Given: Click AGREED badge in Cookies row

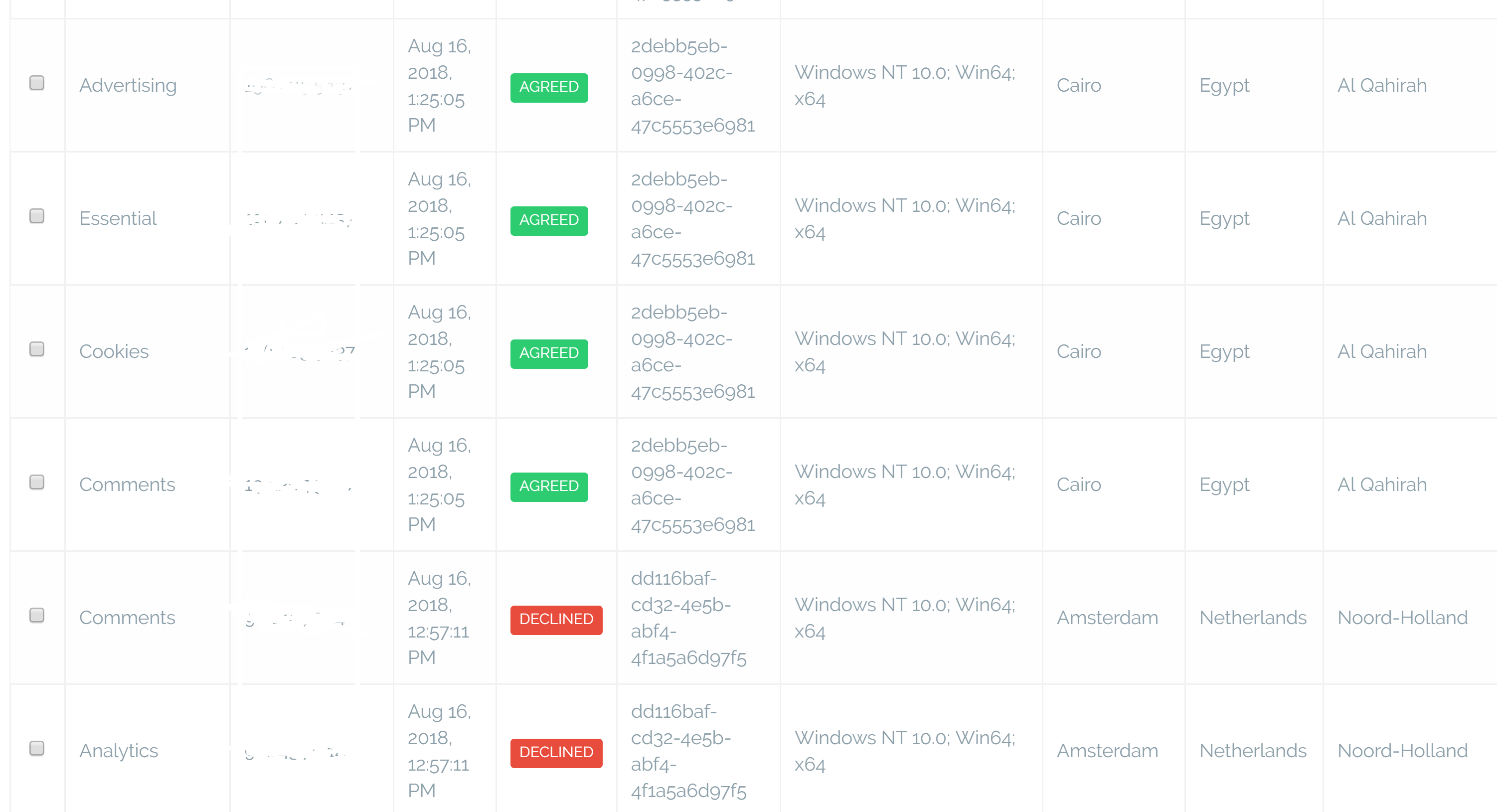Looking at the screenshot, I should (x=548, y=353).
